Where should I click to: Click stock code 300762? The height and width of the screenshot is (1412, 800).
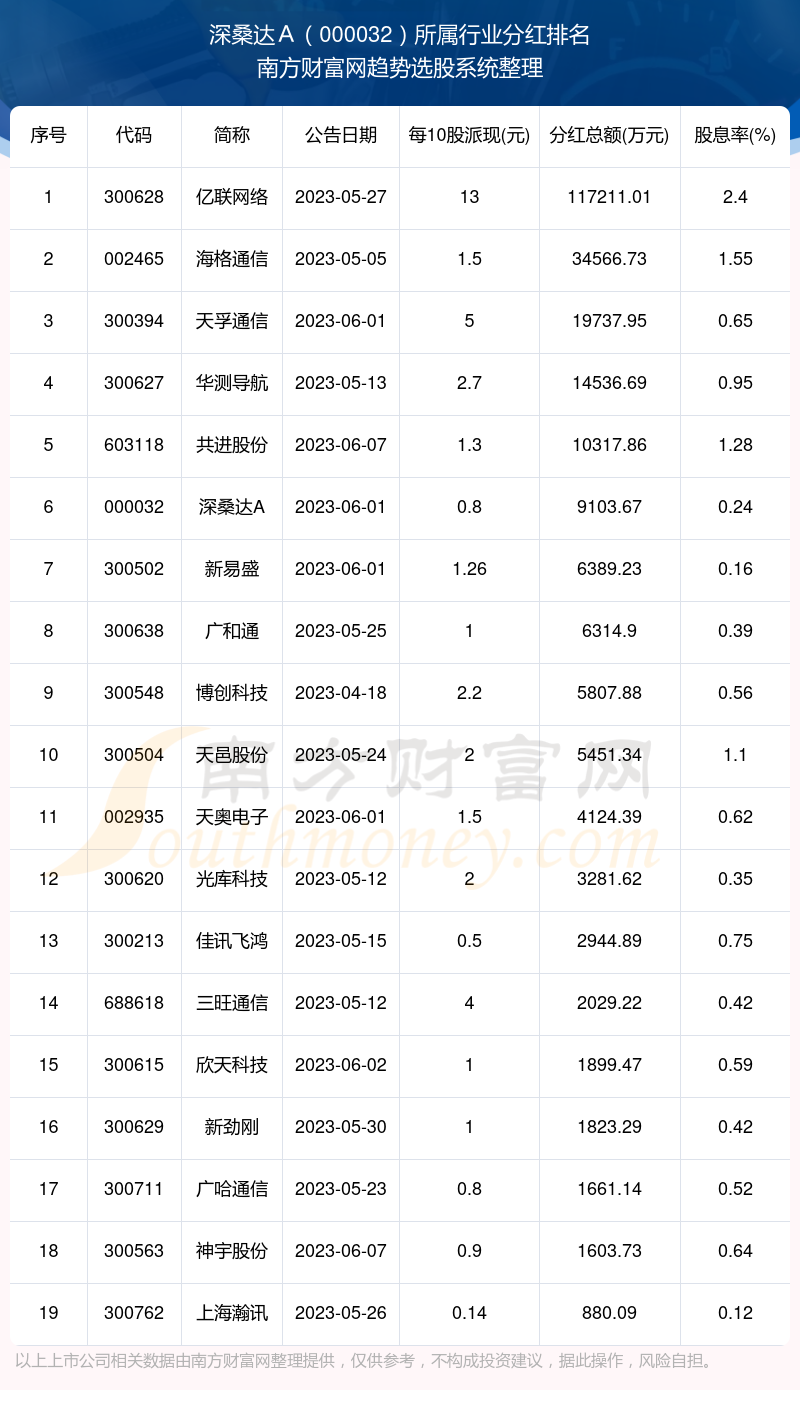point(134,1313)
